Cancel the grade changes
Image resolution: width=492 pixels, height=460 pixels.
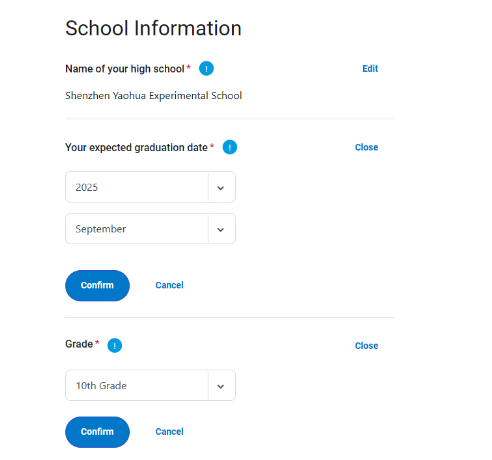click(x=169, y=432)
